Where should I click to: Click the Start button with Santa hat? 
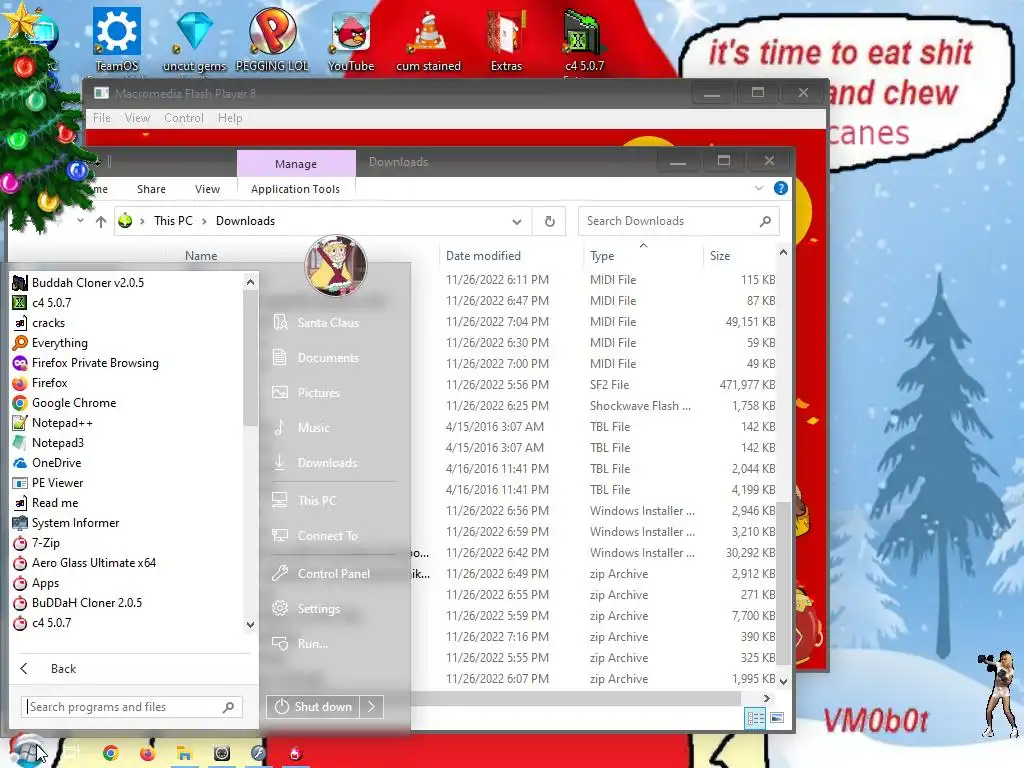click(26, 751)
